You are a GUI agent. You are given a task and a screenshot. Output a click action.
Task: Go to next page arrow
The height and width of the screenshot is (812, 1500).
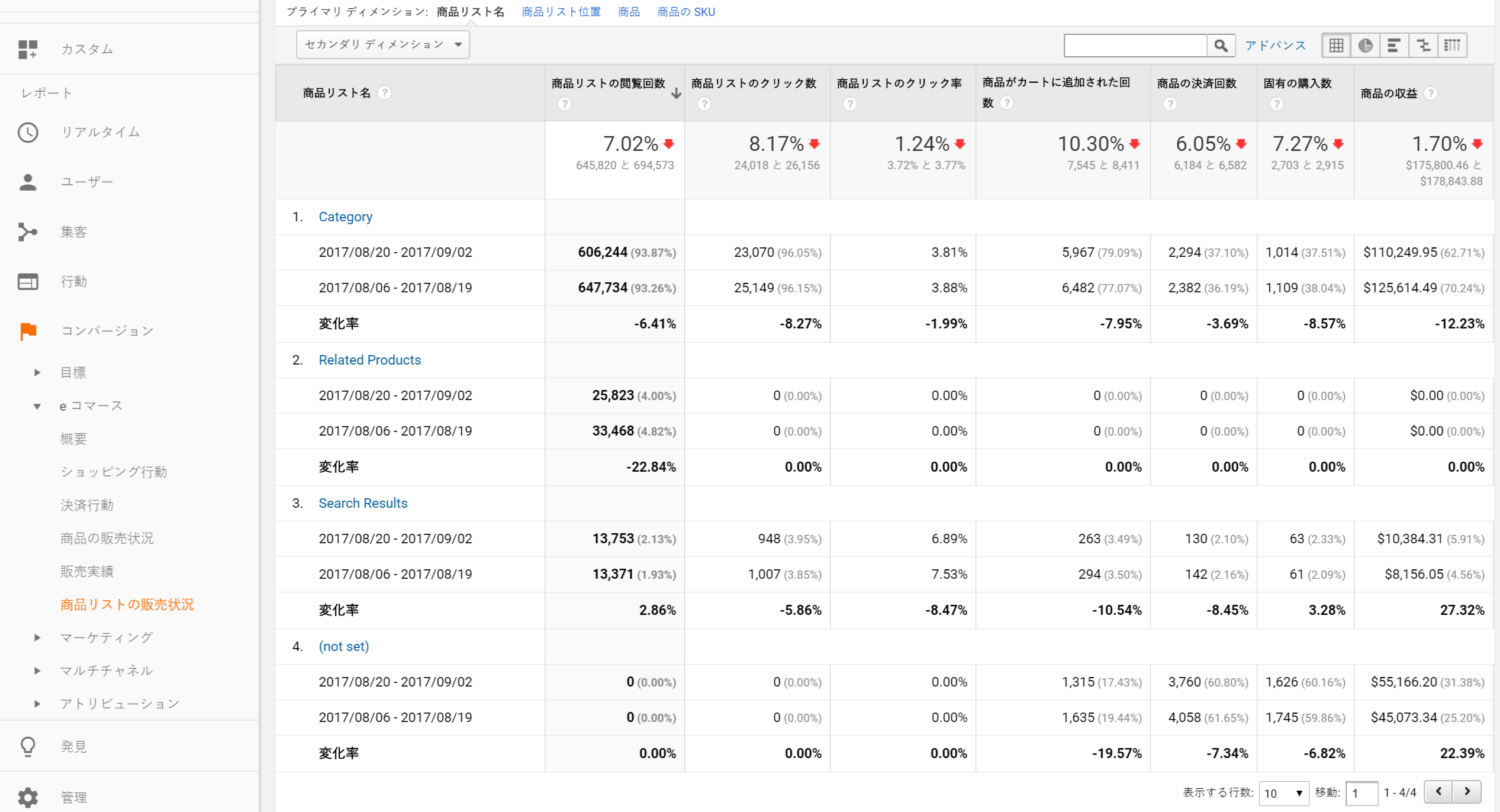pos(1467,791)
